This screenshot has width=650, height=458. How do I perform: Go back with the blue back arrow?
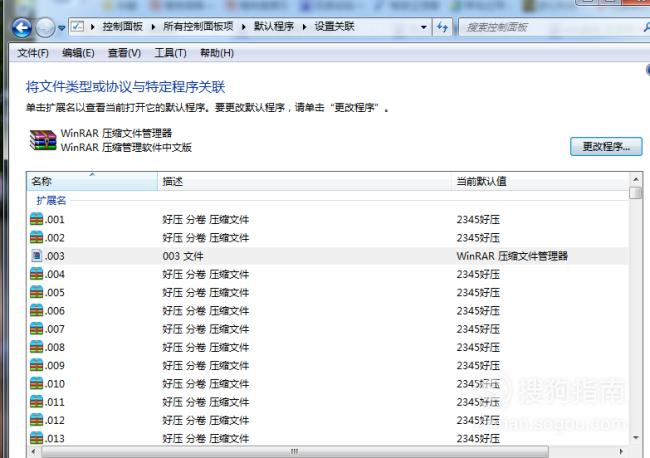pyautogui.click(x=22, y=28)
